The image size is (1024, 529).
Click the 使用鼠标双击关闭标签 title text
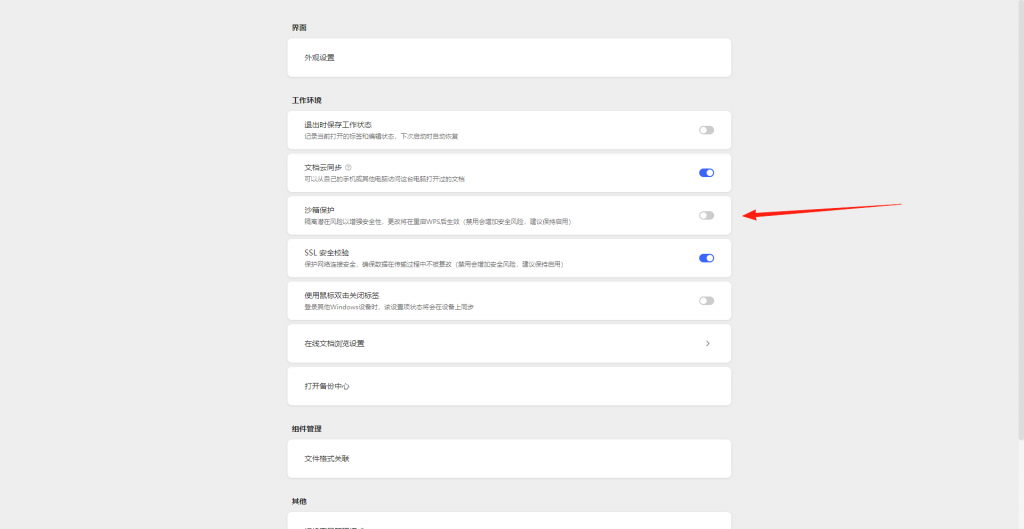tap(342, 296)
